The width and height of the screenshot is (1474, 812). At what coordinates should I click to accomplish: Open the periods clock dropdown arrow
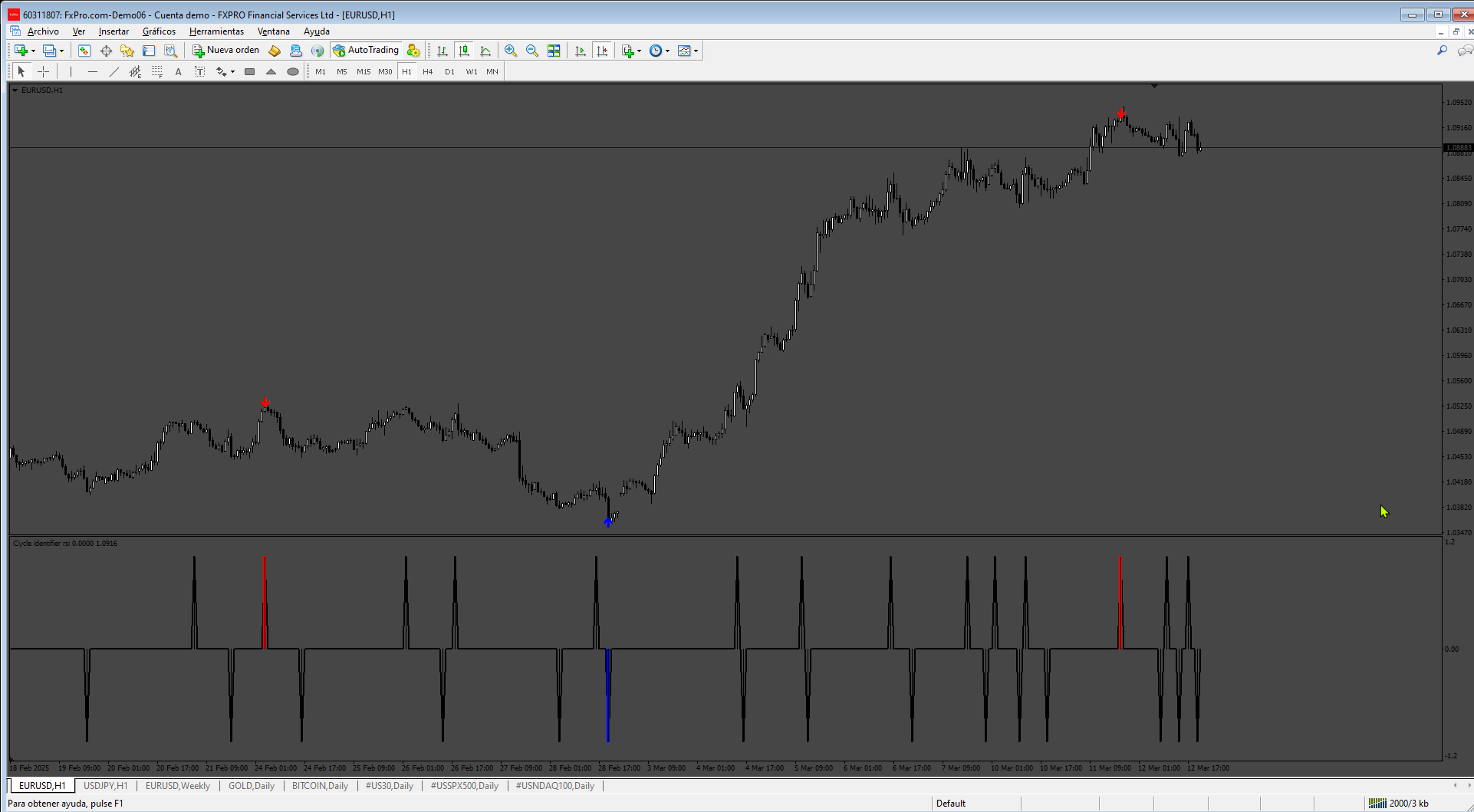click(668, 51)
